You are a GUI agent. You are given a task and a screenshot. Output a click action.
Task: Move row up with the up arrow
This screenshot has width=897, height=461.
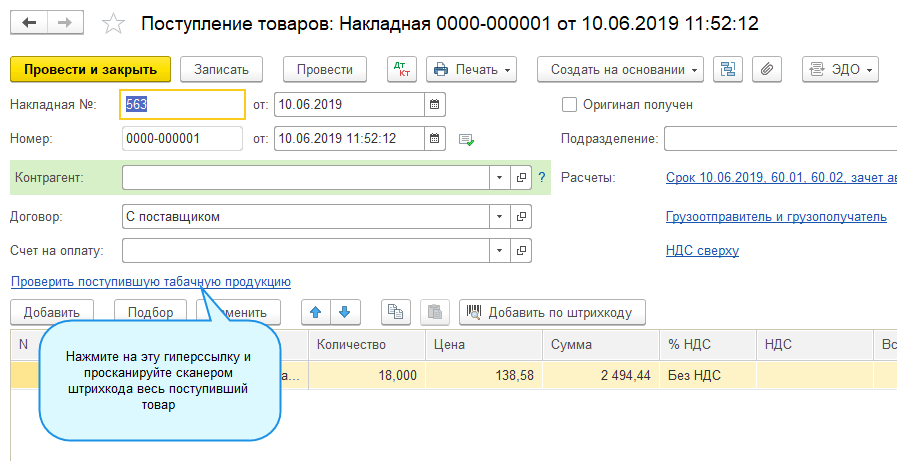317,312
